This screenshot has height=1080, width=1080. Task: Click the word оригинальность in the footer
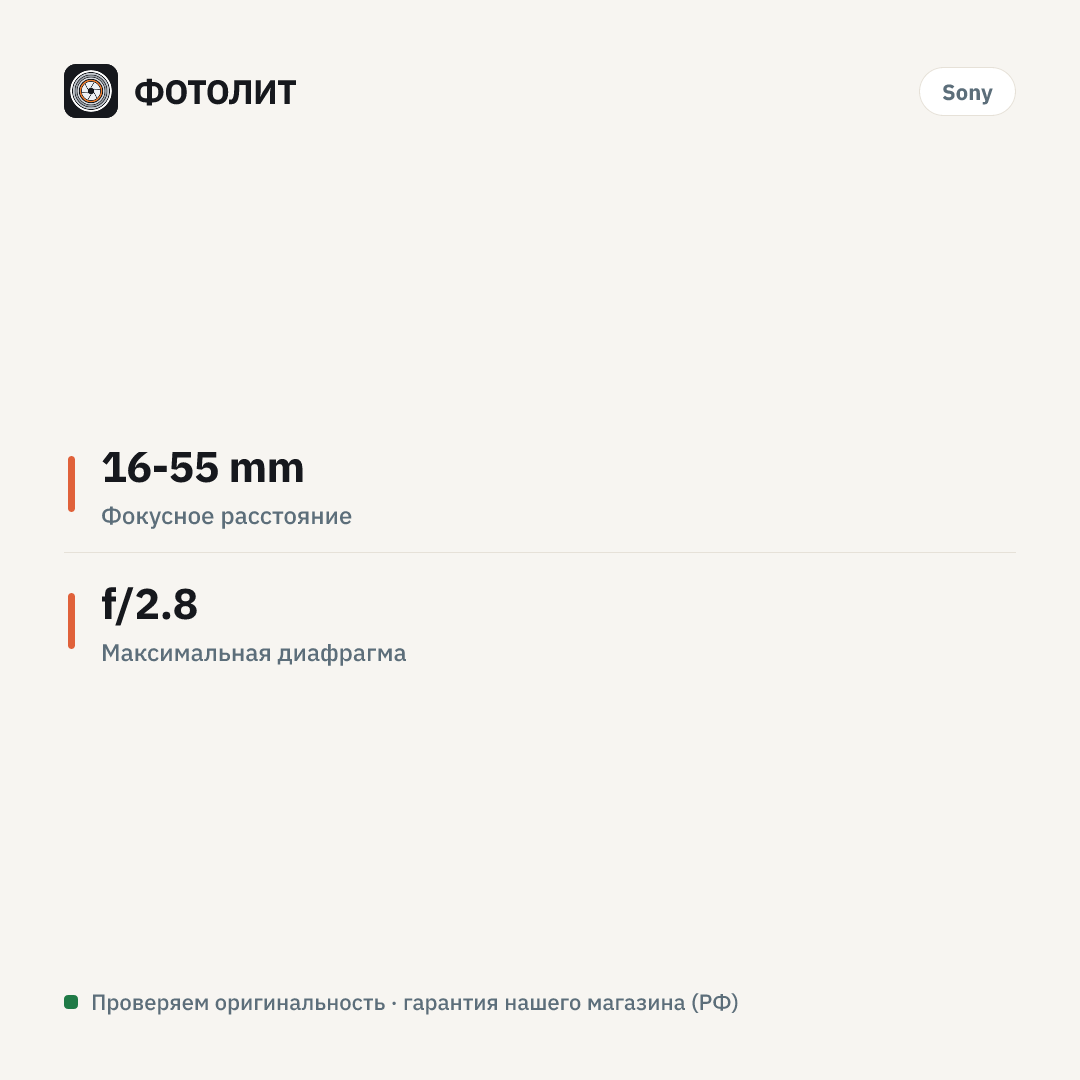300,1004
